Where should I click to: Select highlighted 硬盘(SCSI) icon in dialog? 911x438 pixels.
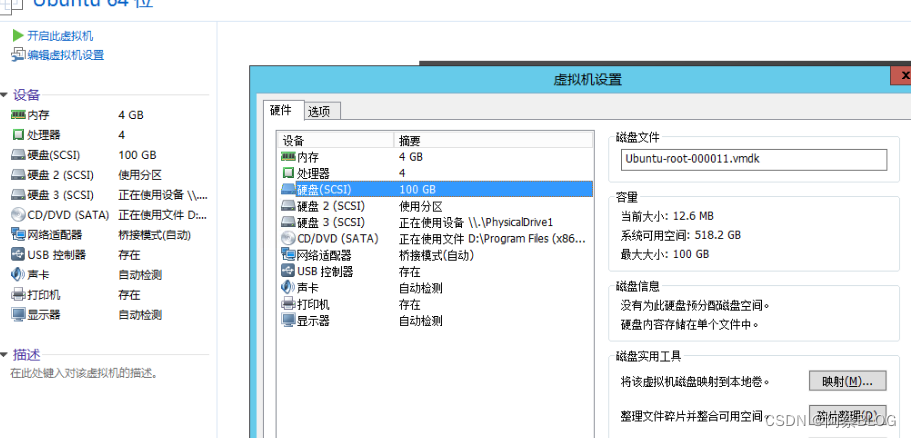(x=289, y=189)
